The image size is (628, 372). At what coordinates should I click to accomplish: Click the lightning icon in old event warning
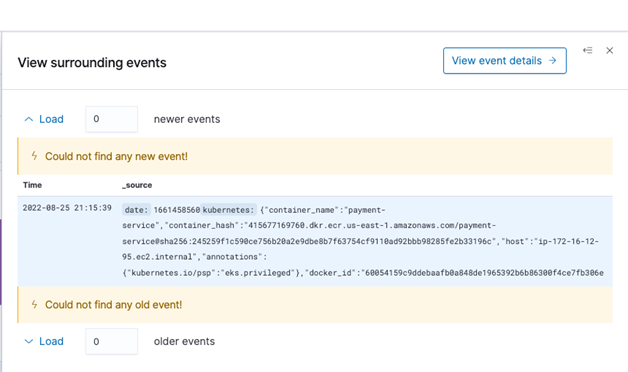pos(34,304)
